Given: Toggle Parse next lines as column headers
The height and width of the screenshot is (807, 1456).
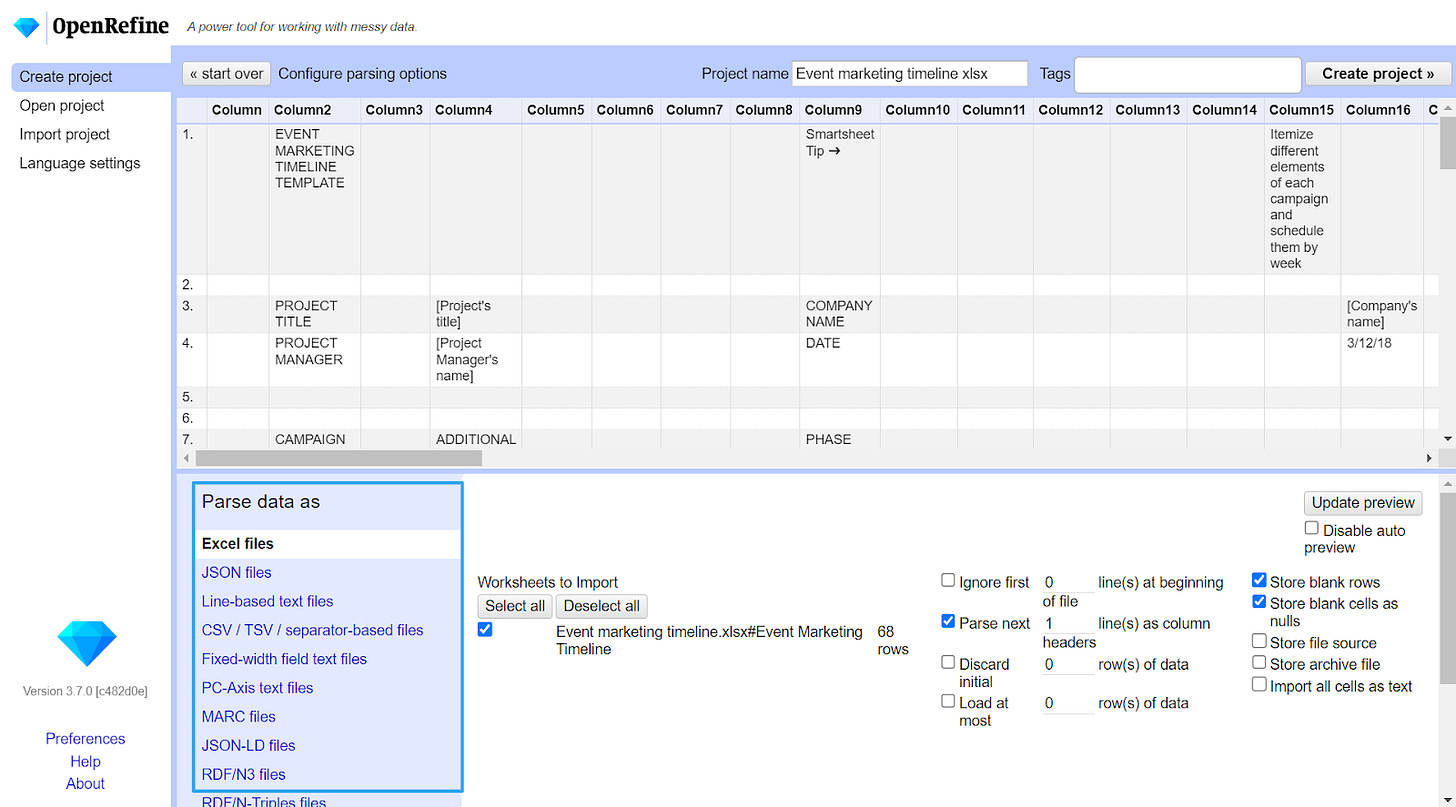Looking at the screenshot, I should point(948,621).
